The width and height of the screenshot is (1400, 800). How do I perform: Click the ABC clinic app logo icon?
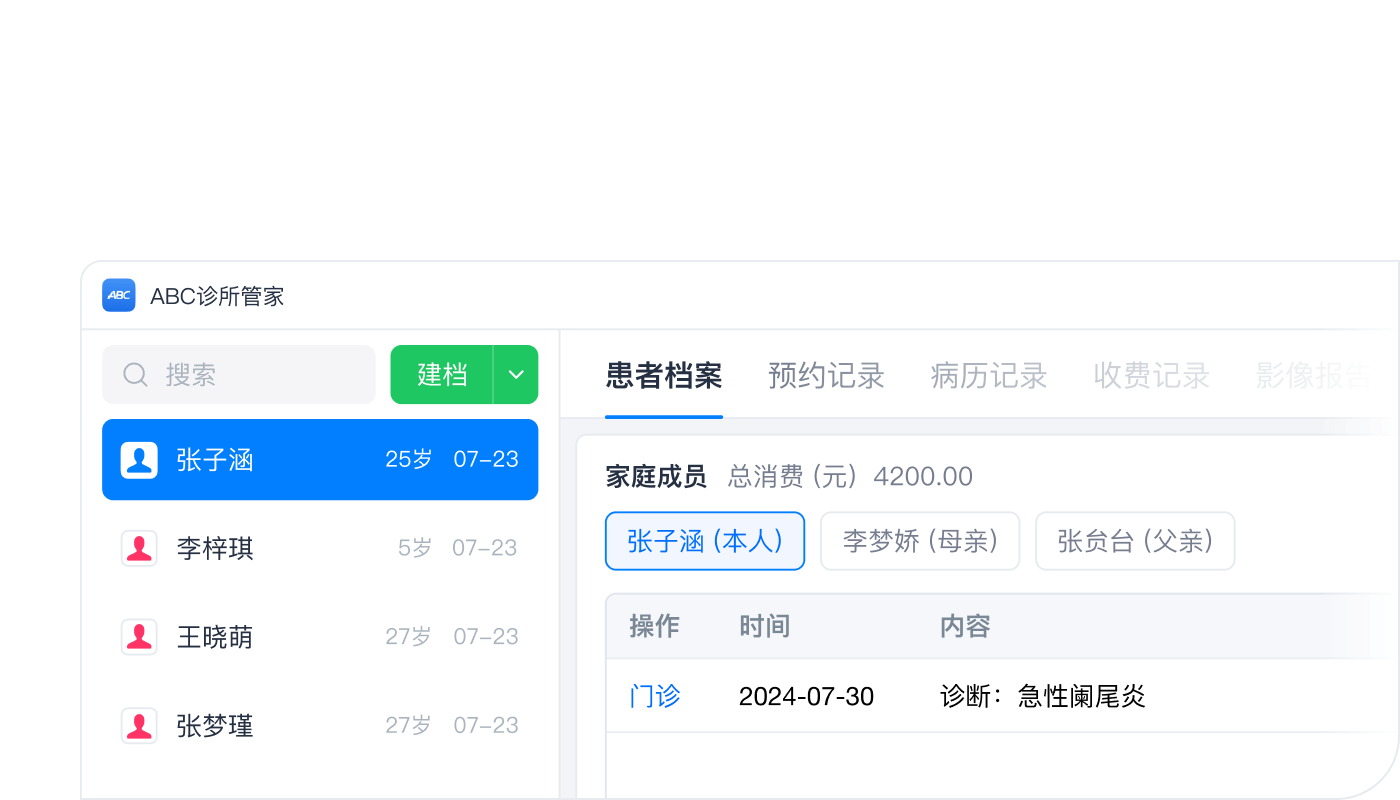118,296
